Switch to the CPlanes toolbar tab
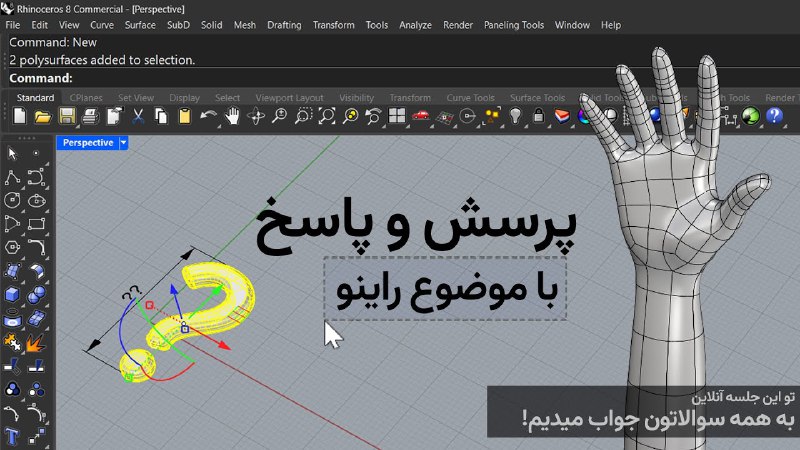This screenshot has width=800, height=450. [x=86, y=97]
